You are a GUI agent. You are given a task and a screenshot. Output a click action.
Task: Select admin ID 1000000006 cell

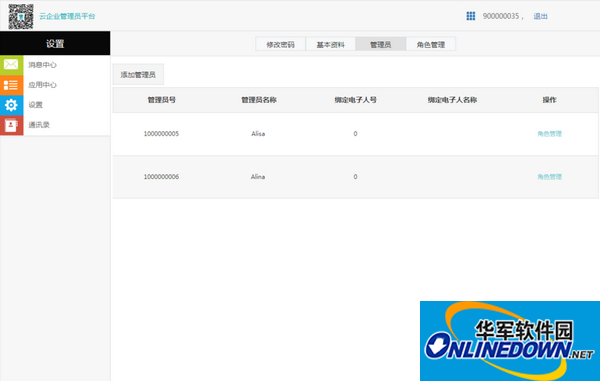coord(161,177)
